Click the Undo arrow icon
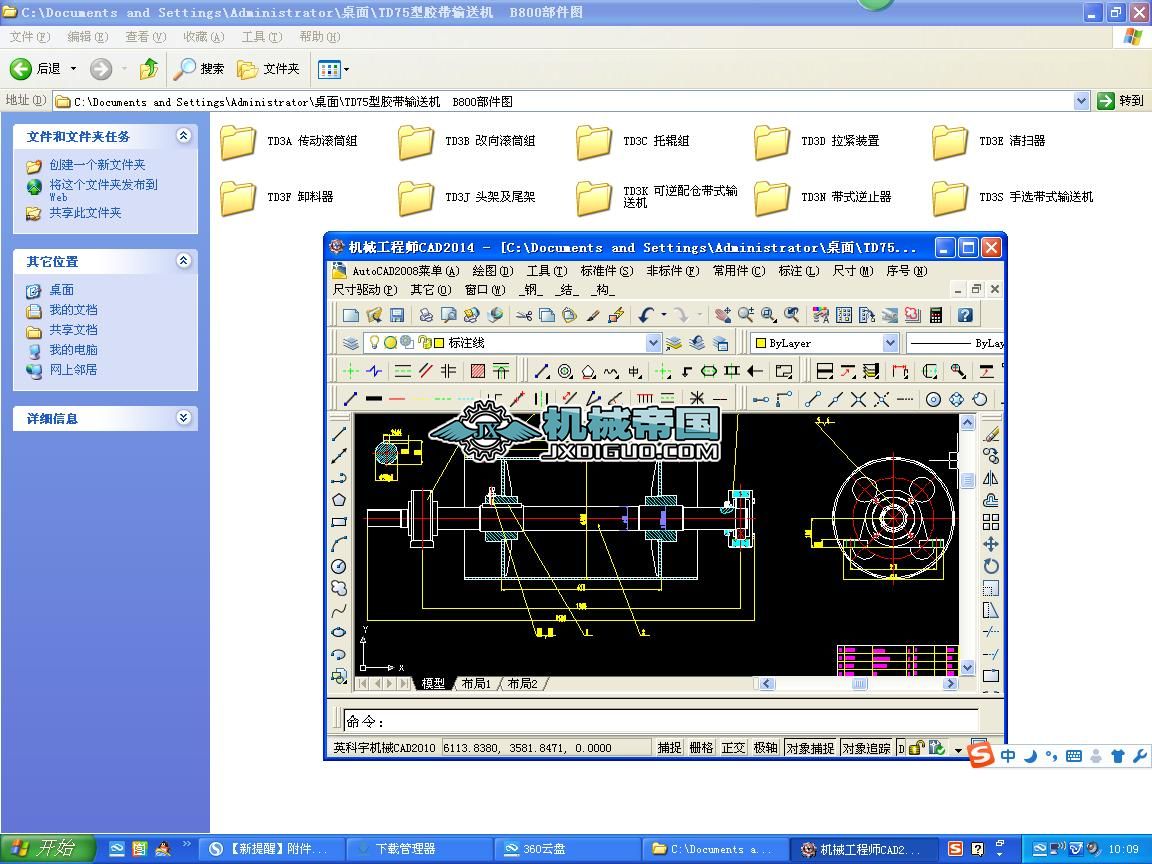 point(646,315)
